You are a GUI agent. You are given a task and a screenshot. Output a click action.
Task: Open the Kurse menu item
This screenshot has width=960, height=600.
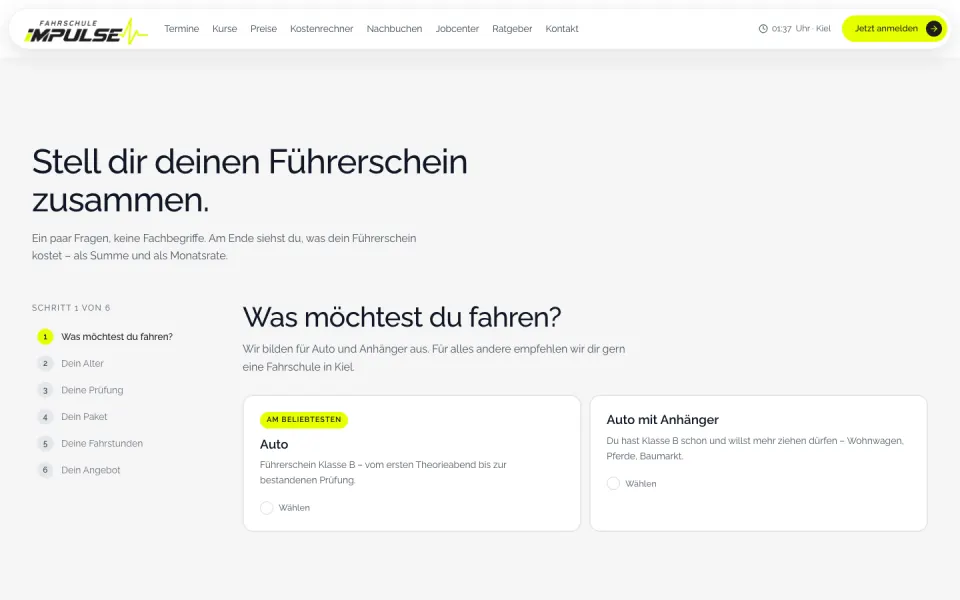click(224, 29)
